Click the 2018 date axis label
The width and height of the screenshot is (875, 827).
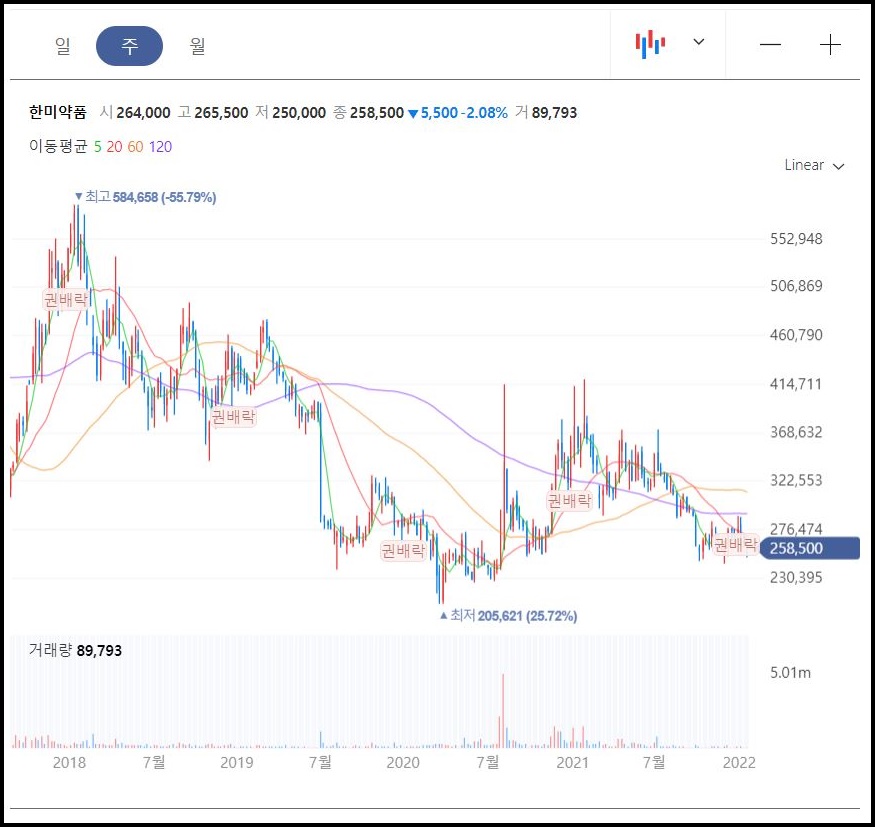[x=69, y=762]
